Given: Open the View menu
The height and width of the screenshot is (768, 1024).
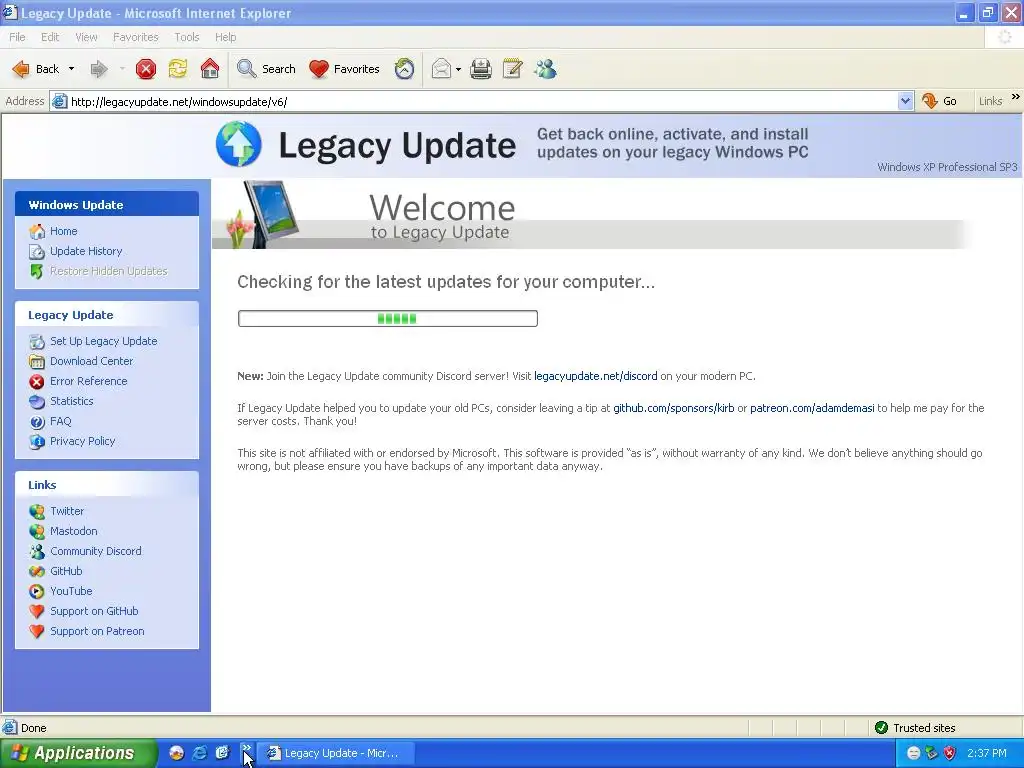Looking at the screenshot, I should (86, 37).
